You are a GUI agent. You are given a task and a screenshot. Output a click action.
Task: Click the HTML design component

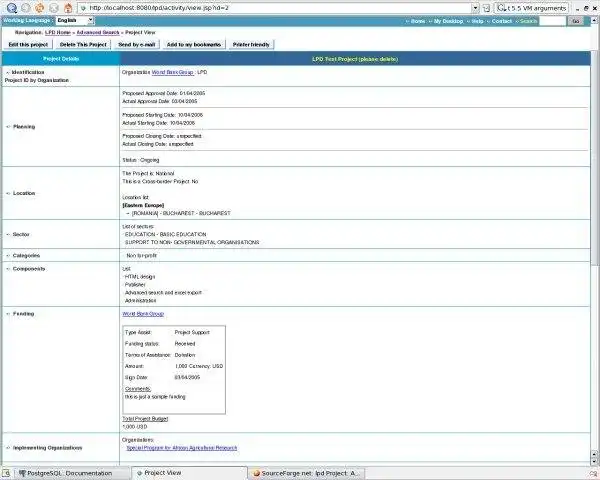140,277
